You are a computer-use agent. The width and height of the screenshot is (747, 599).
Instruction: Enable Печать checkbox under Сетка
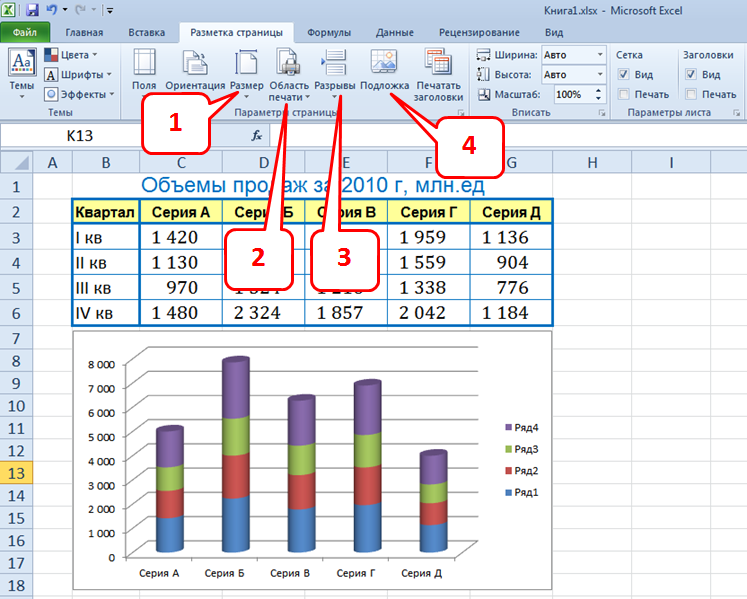pos(623,95)
